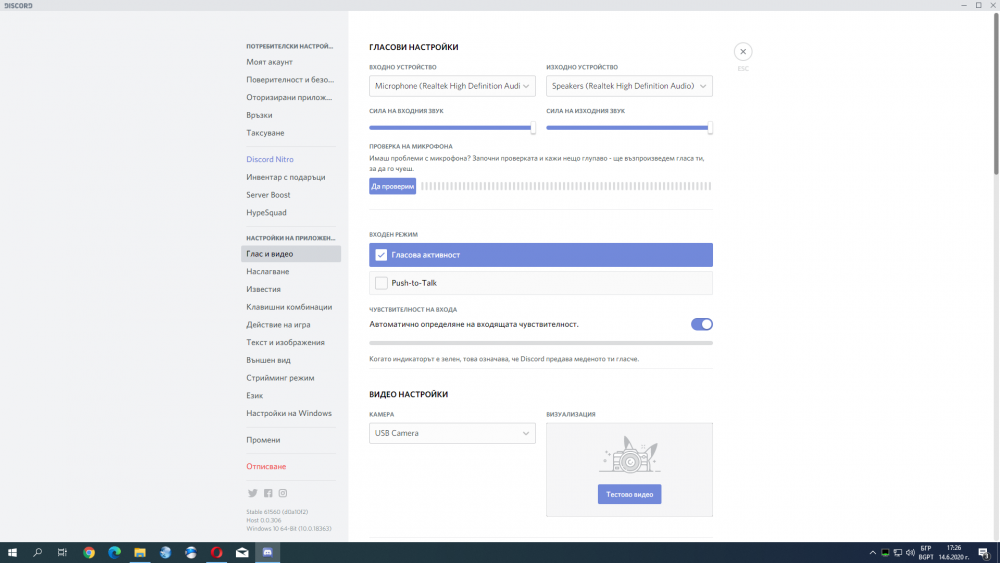Click the camera preview illustration

tap(629, 454)
